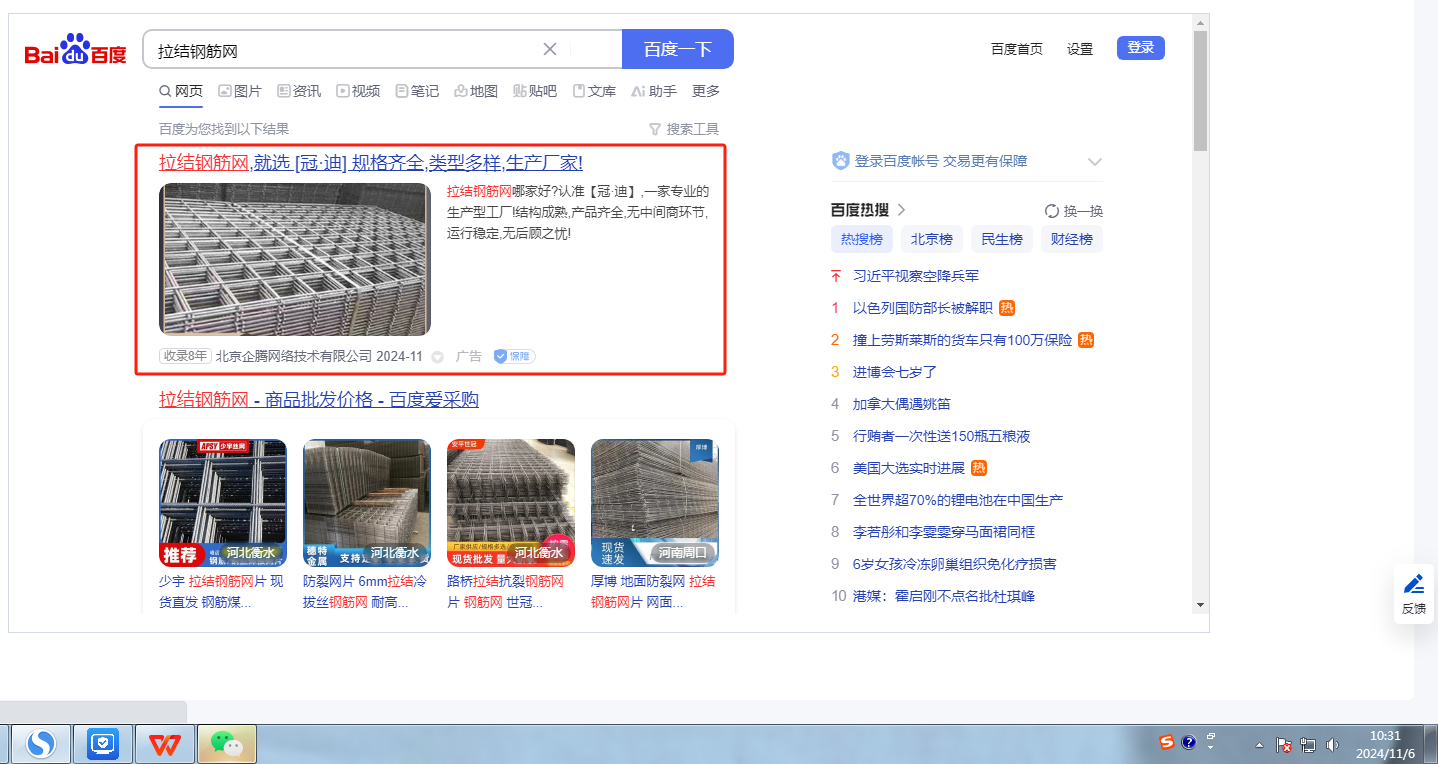Open 少宇 拉结钢筋网片 product title
The height and width of the screenshot is (764, 1438).
pyautogui.click(x=221, y=592)
